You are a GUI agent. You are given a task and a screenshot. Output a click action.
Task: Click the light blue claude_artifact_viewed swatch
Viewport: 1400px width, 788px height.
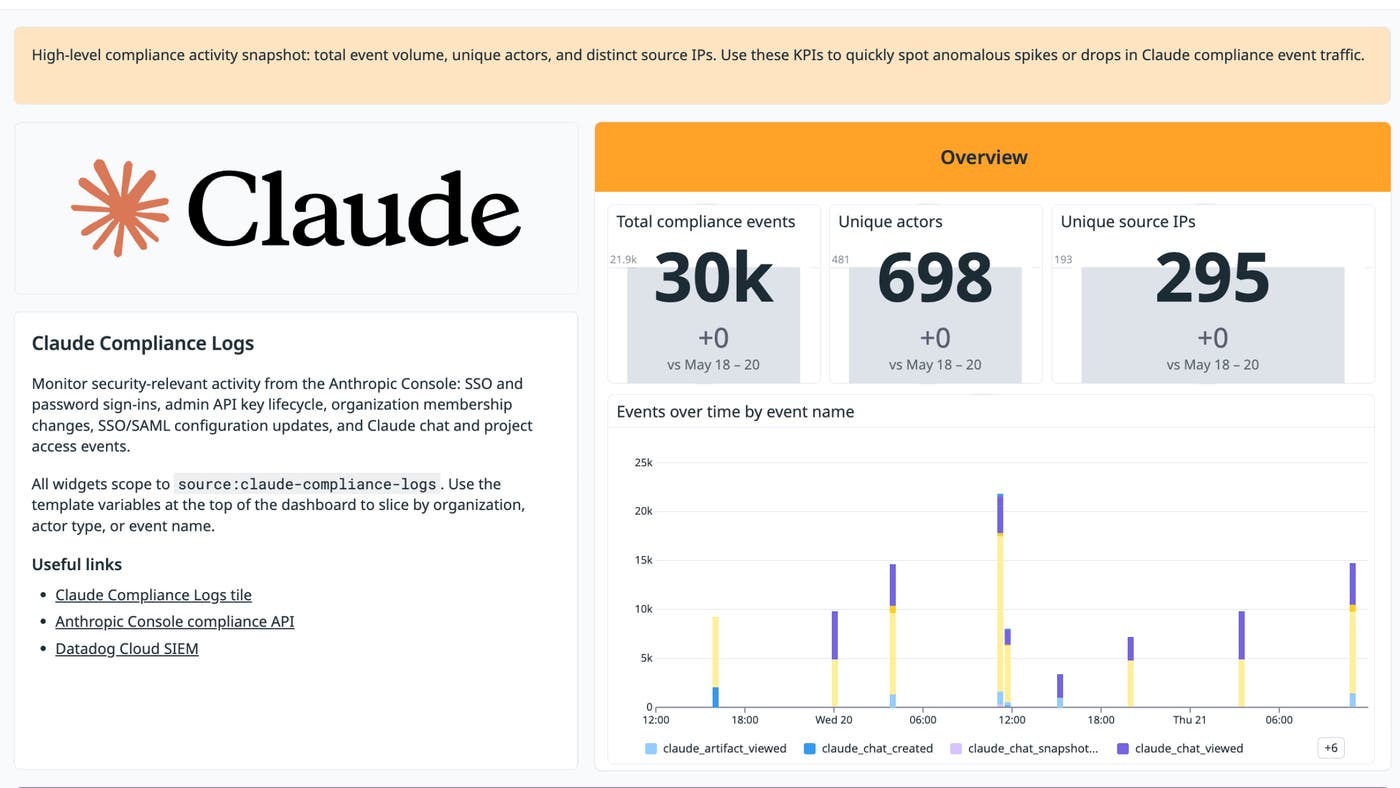pos(651,748)
